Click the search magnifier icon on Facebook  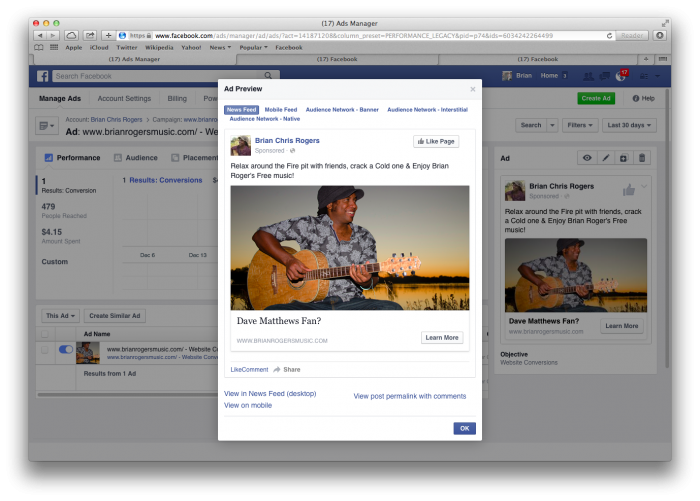[268, 76]
